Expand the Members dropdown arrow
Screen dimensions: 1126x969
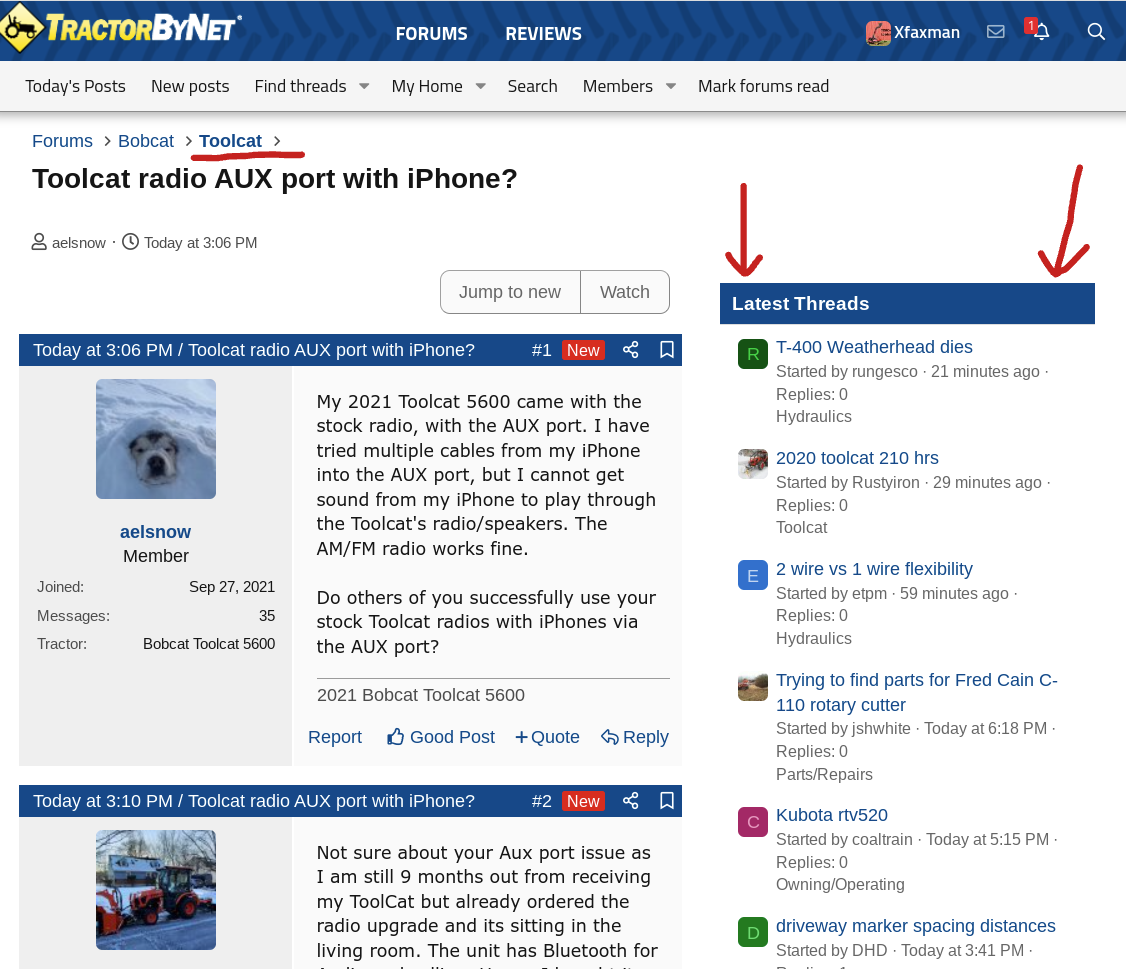click(670, 87)
